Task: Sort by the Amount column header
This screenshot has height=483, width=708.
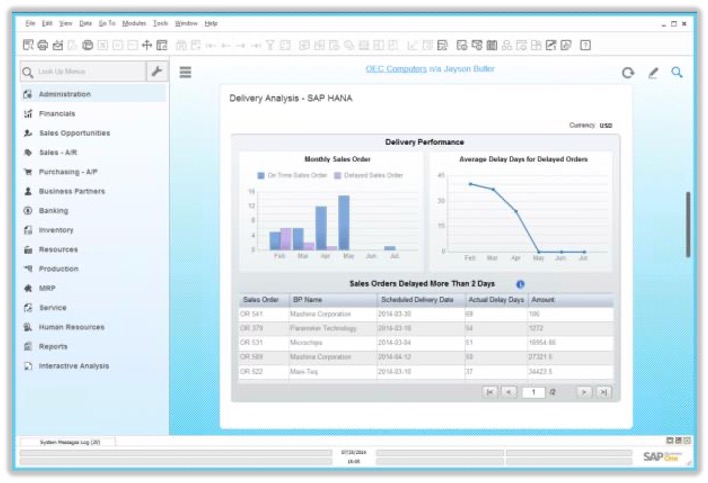Action: point(571,300)
